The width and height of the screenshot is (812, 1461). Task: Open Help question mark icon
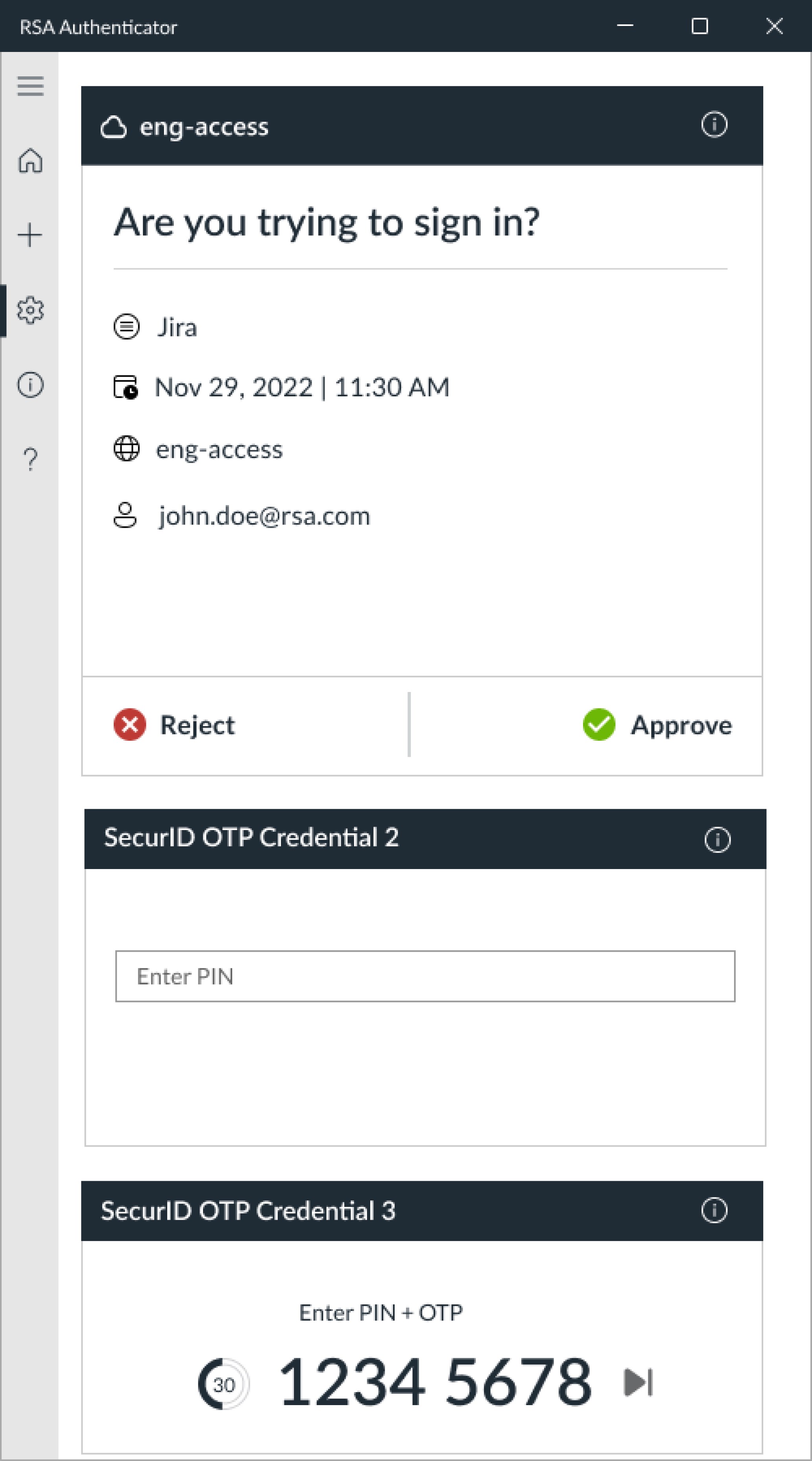pos(30,459)
